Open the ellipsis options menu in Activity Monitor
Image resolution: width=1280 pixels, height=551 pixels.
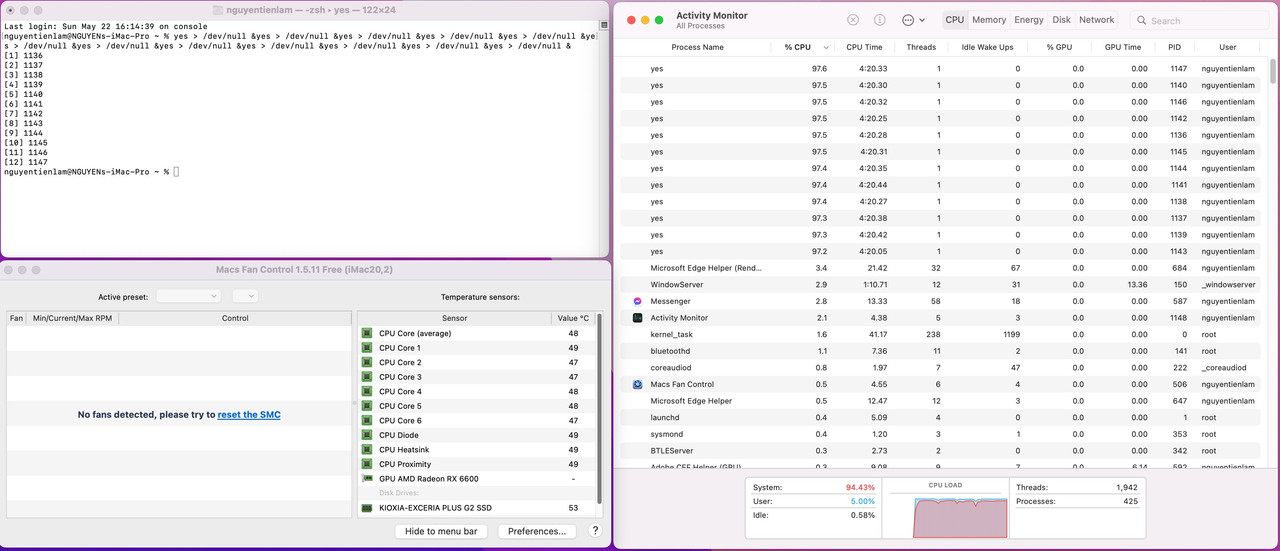913,19
